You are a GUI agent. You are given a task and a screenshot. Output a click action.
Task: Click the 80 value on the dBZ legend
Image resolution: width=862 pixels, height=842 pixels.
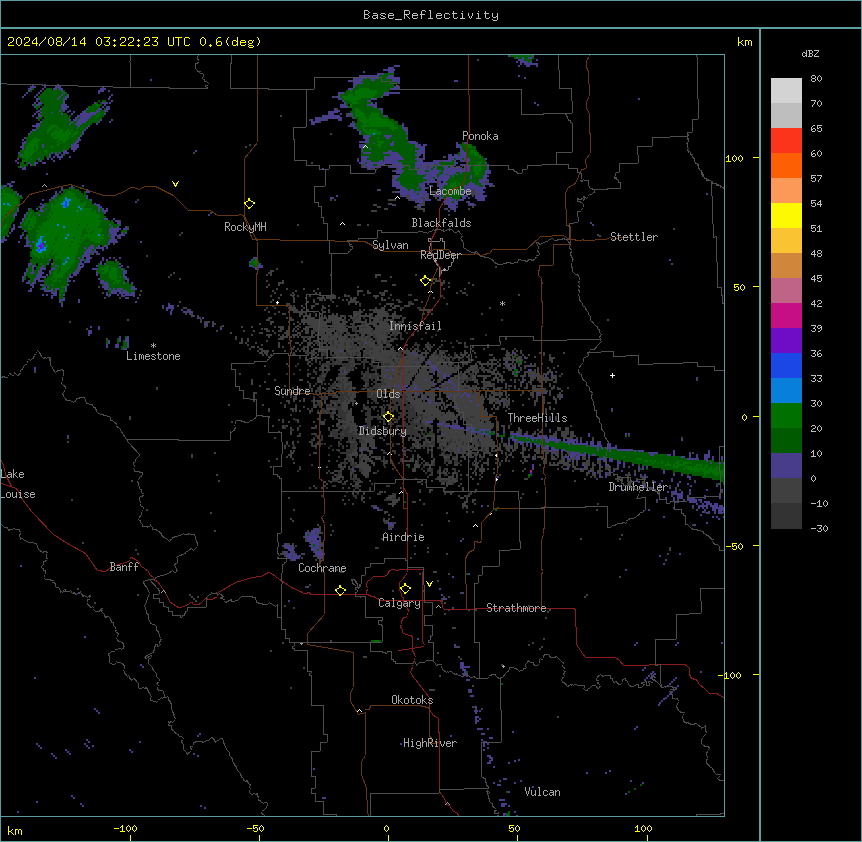816,79
